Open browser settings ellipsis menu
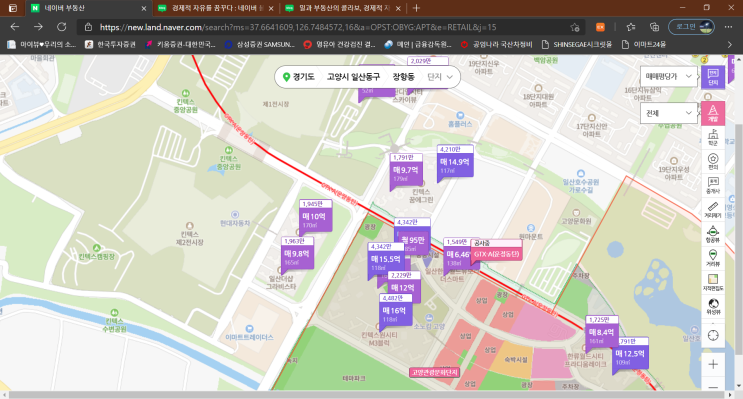This screenshot has height=399, width=743. [x=729, y=27]
